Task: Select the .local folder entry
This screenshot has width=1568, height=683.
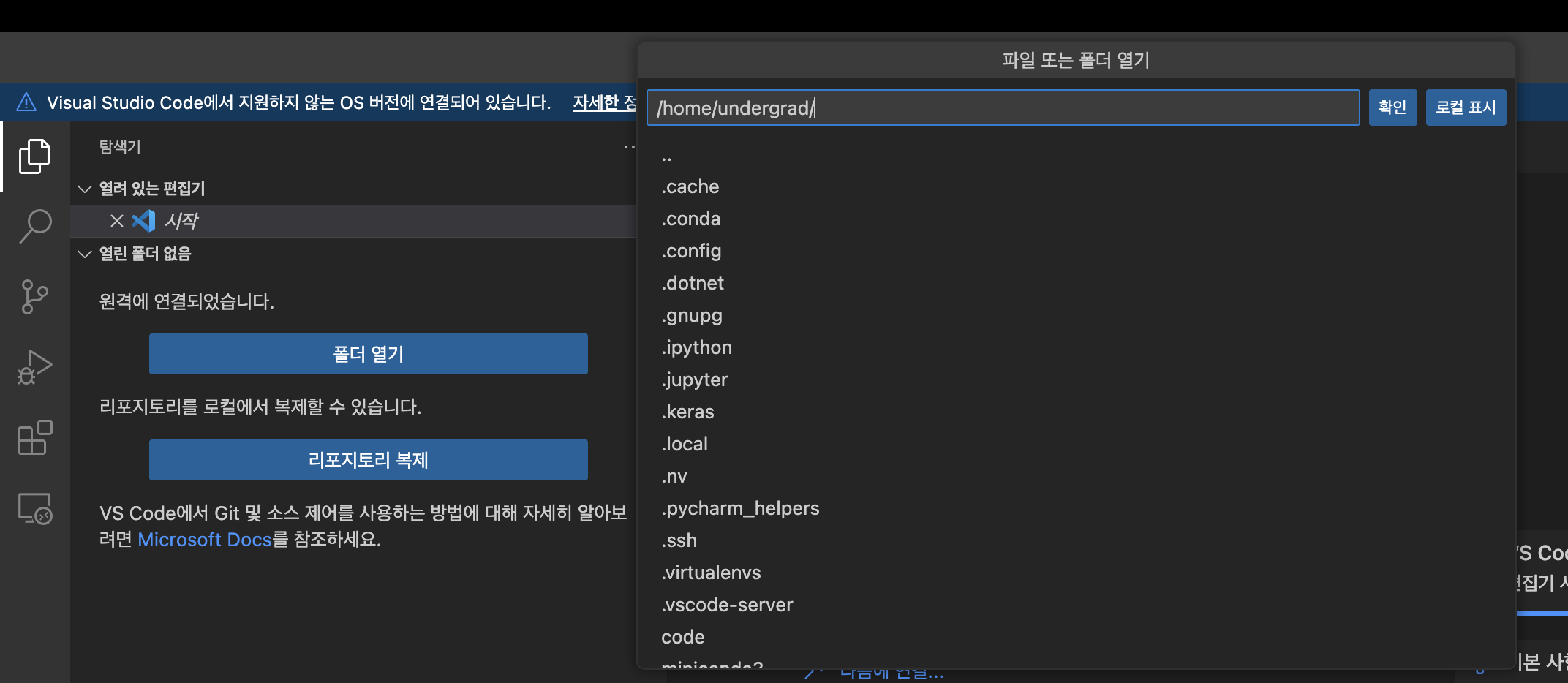Action: (1076, 445)
